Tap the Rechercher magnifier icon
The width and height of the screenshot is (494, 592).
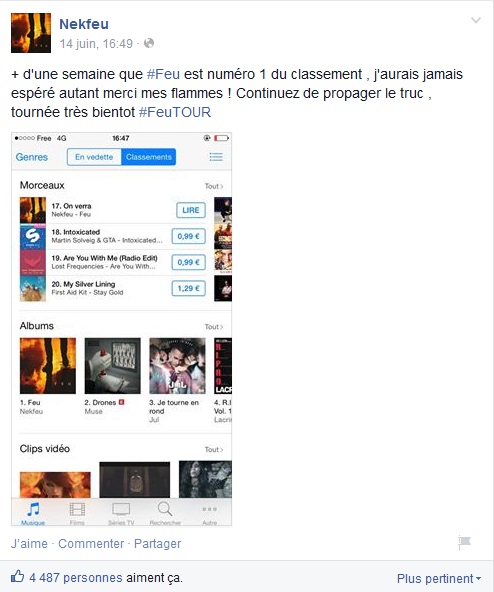165,509
